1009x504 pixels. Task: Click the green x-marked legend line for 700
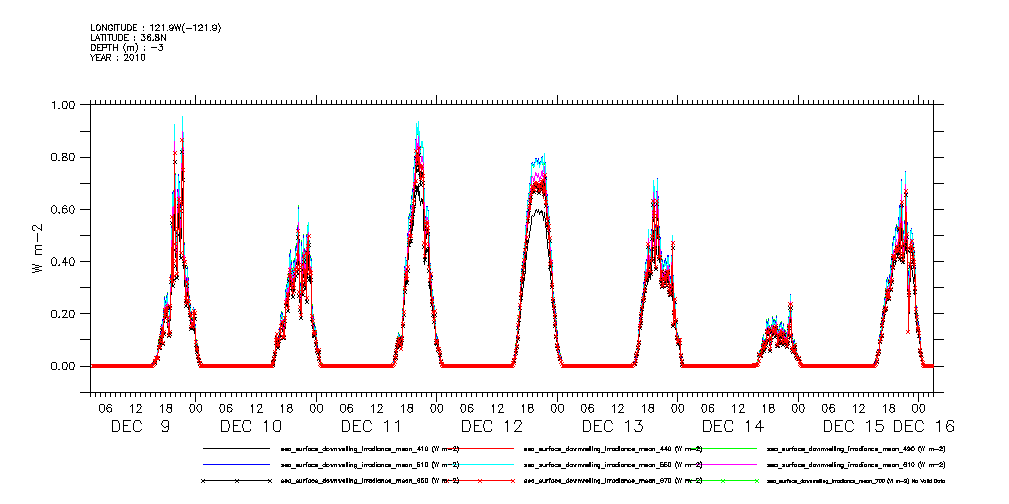pyautogui.click(x=723, y=481)
